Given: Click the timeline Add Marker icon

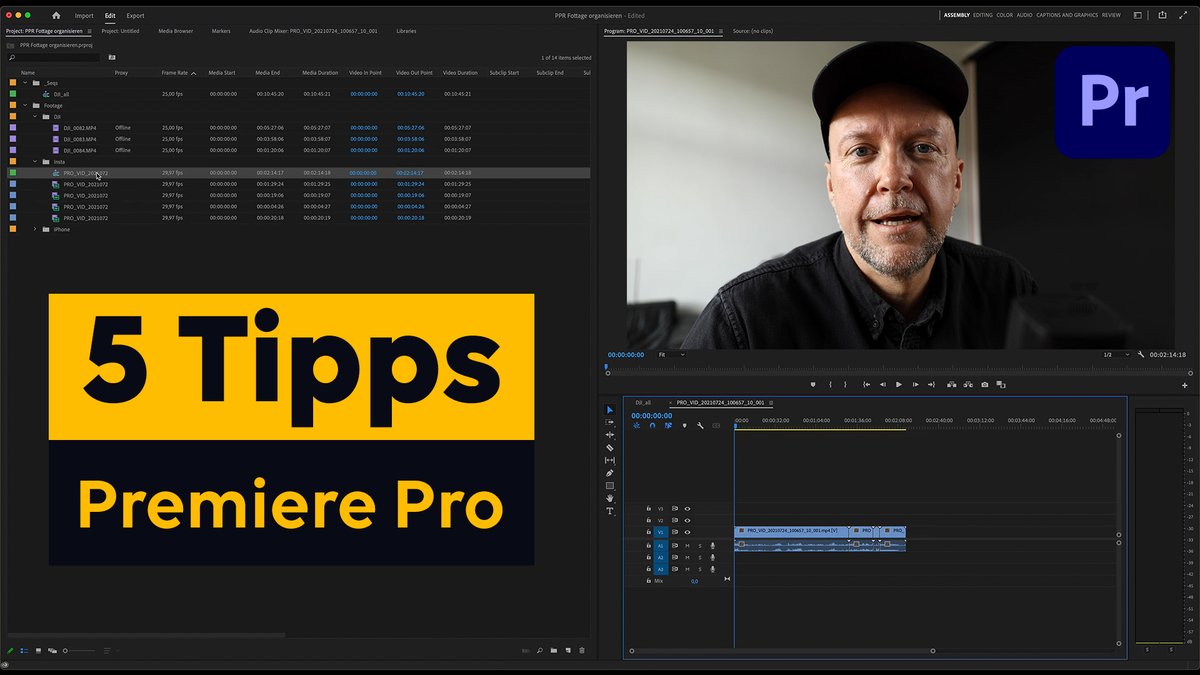Looking at the screenshot, I should [684, 425].
